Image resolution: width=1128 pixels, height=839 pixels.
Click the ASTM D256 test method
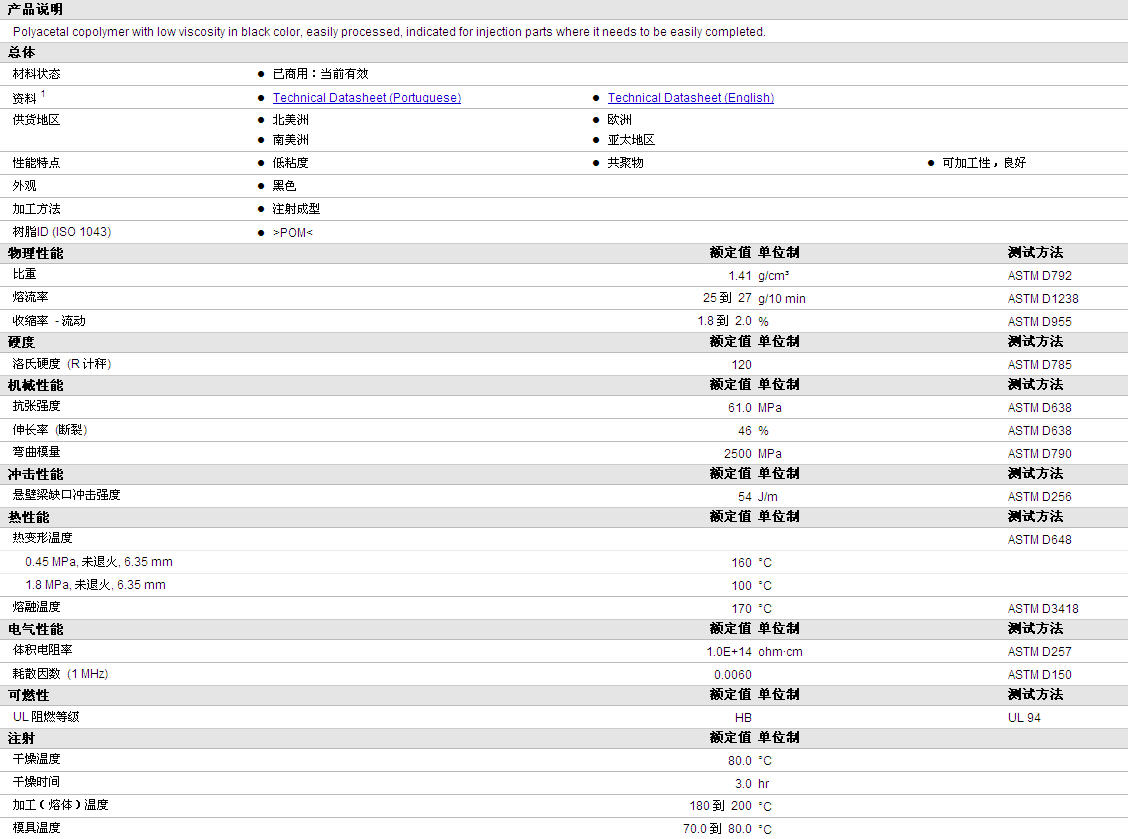click(x=1040, y=497)
